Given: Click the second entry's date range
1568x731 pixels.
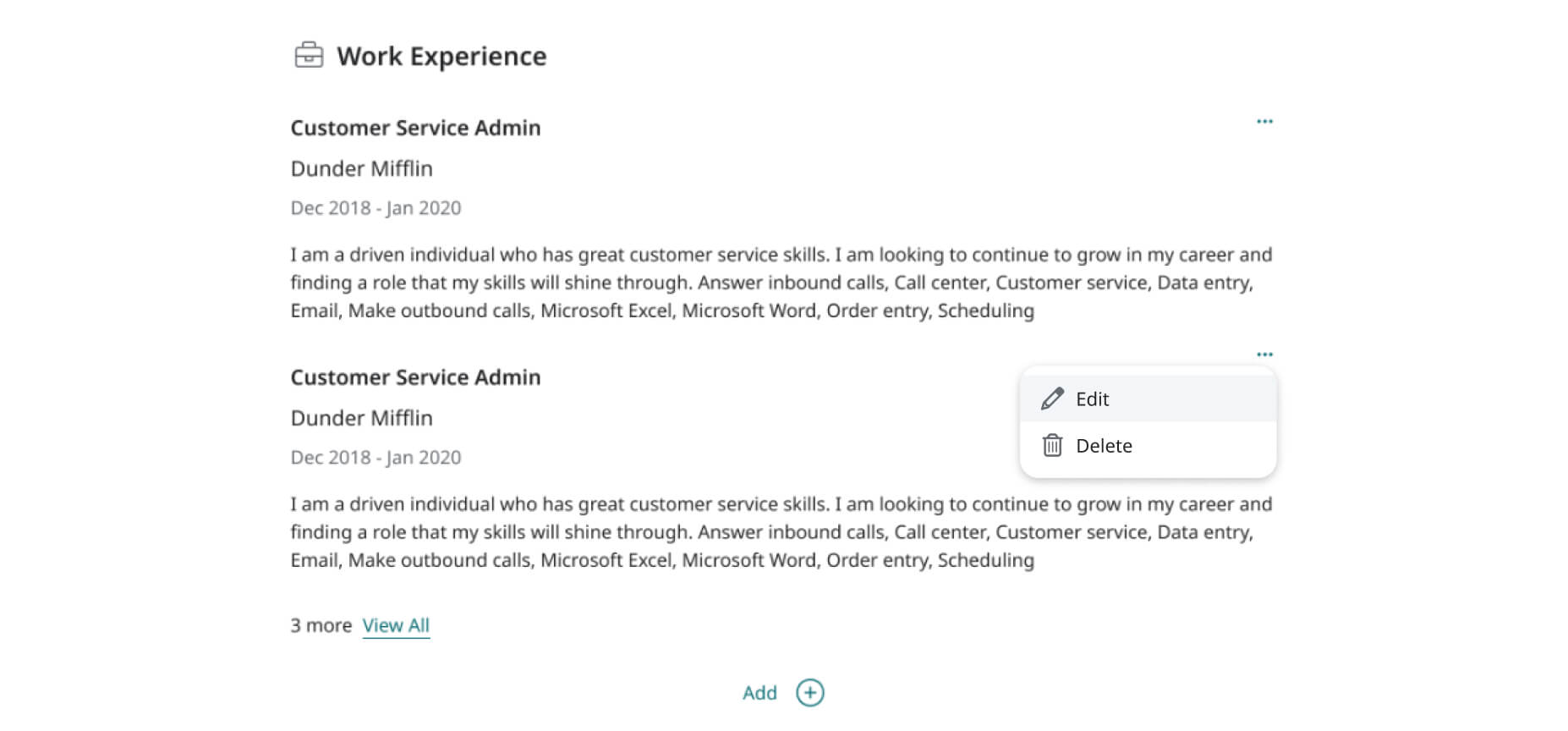Looking at the screenshot, I should pos(376,458).
